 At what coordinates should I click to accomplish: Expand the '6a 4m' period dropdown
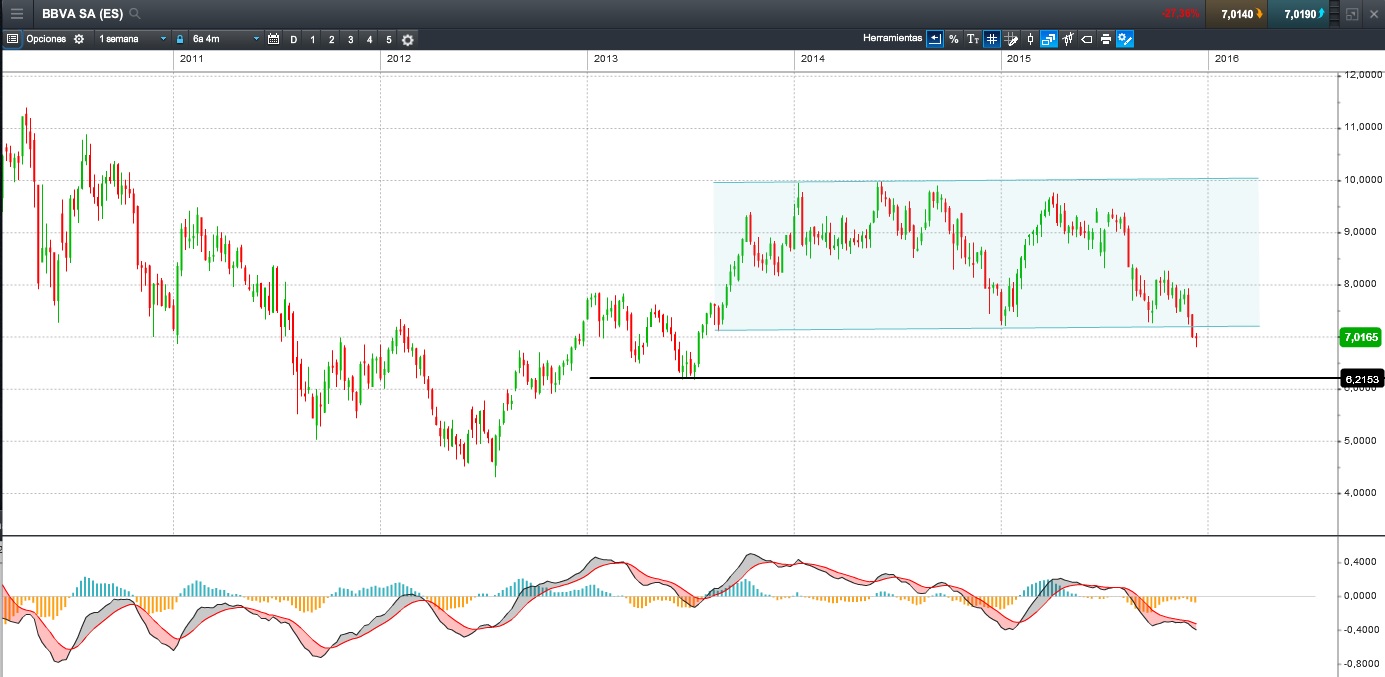point(225,39)
